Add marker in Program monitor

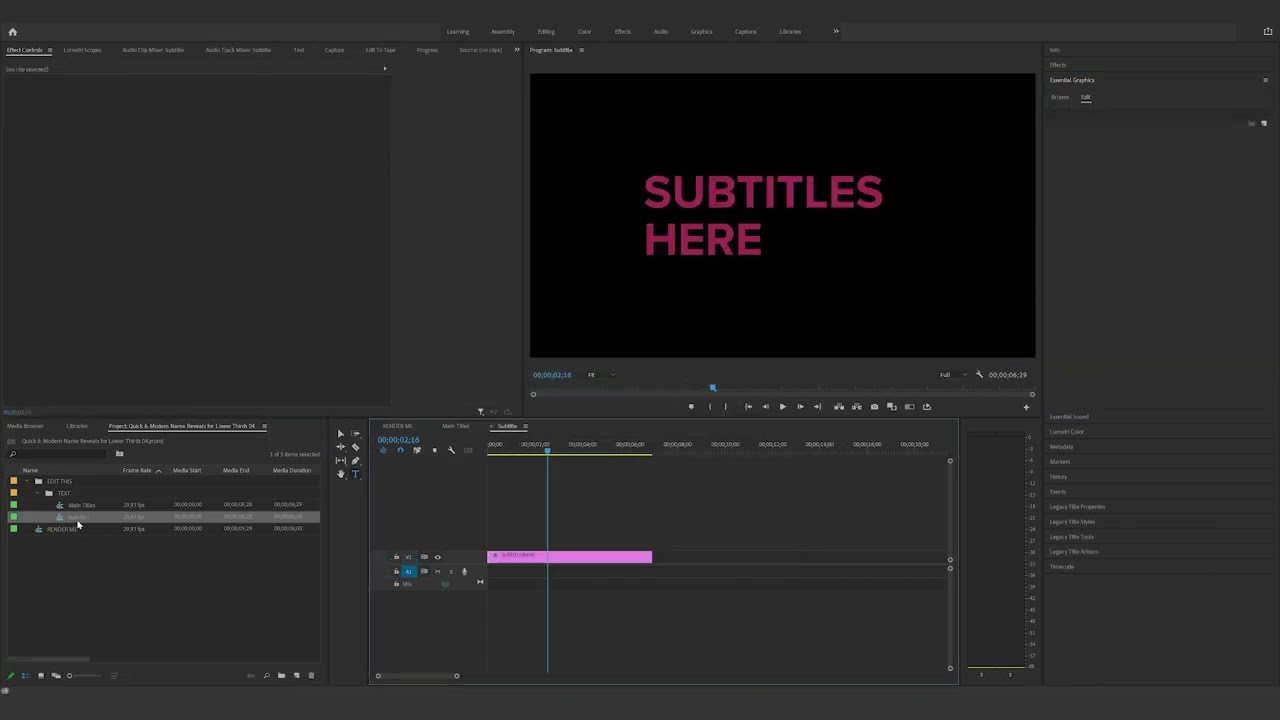690,407
